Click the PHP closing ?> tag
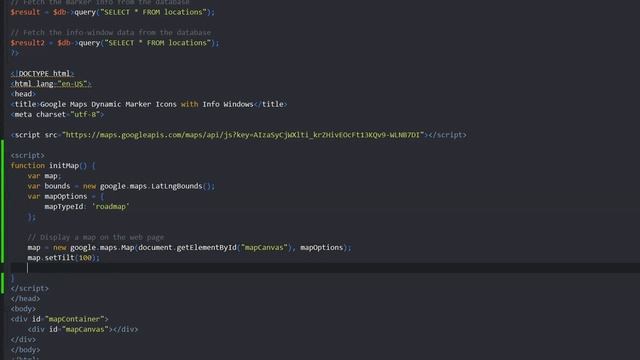This screenshot has width=640, height=360. [x=15, y=53]
